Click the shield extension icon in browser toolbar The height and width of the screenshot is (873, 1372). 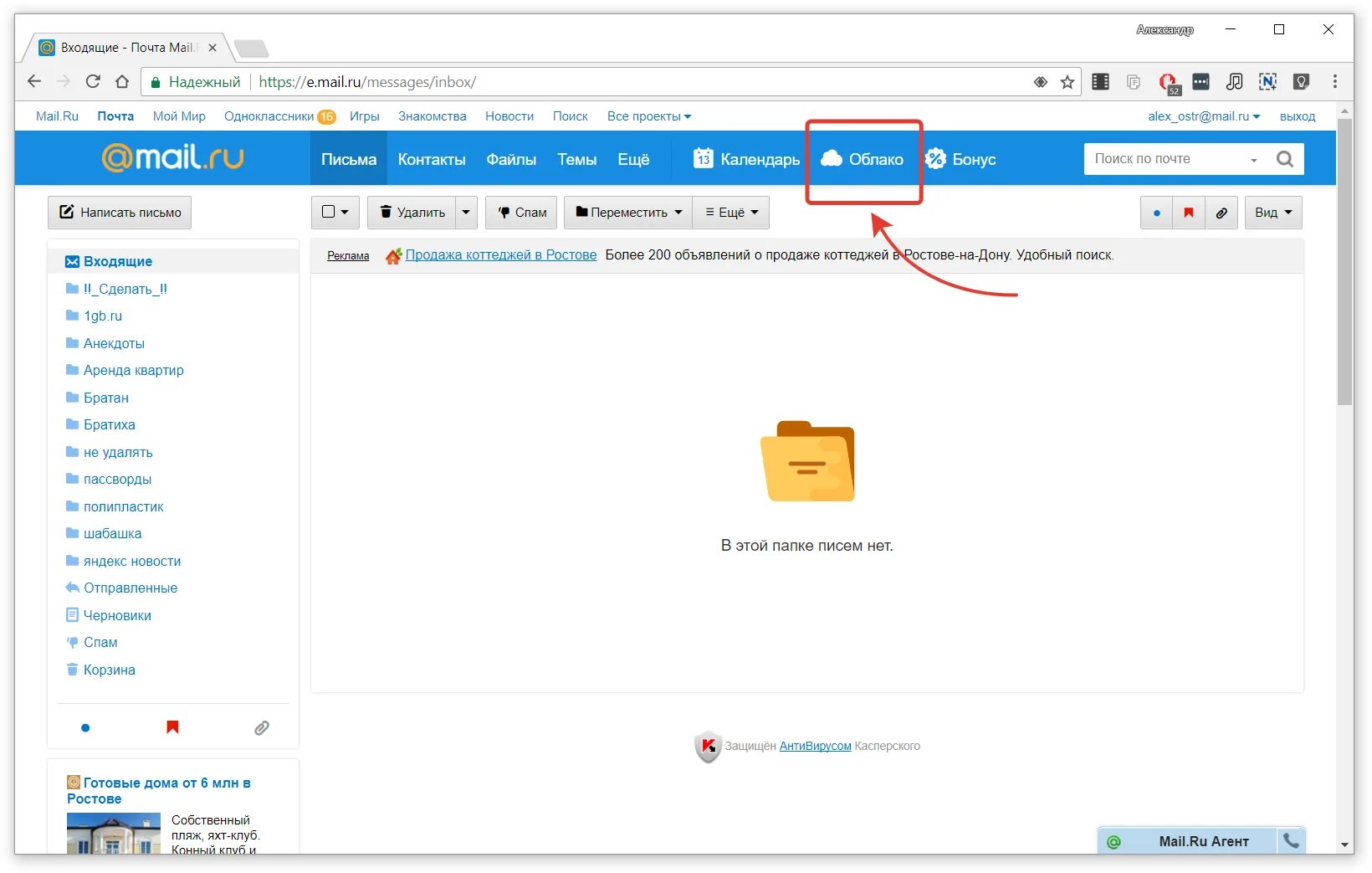1301,81
